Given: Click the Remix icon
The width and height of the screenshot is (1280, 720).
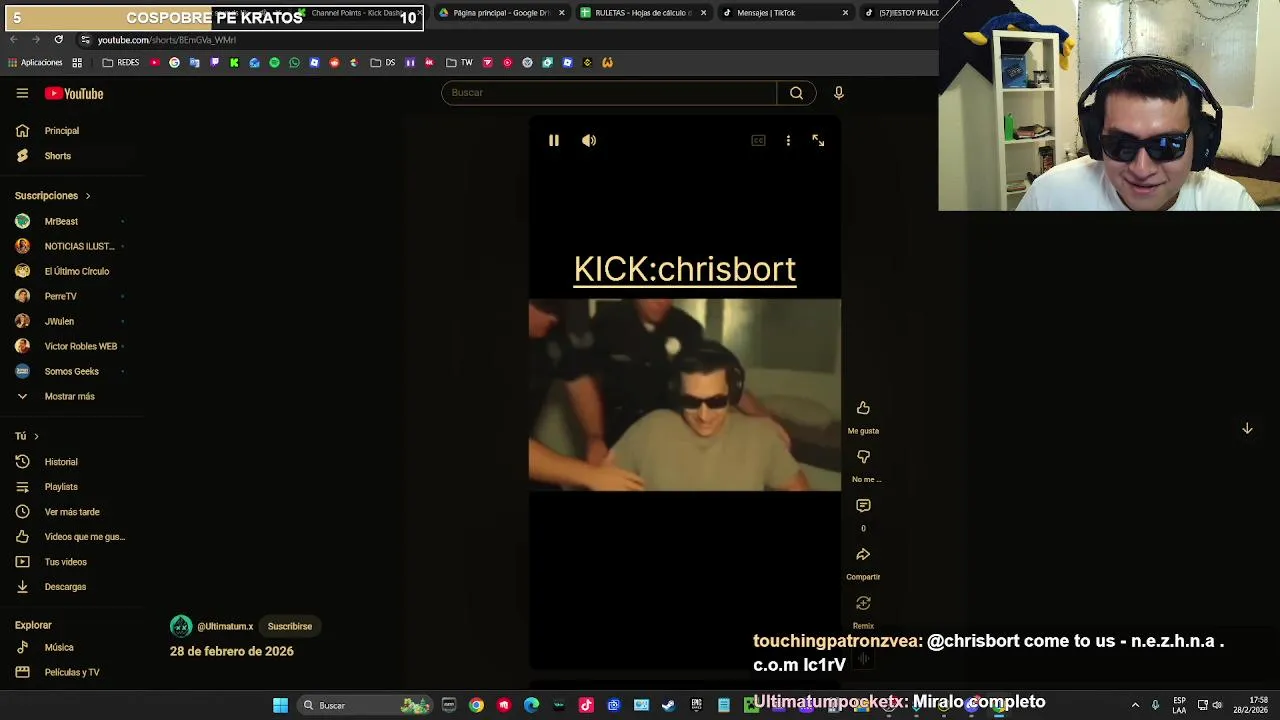Looking at the screenshot, I should tap(863, 603).
